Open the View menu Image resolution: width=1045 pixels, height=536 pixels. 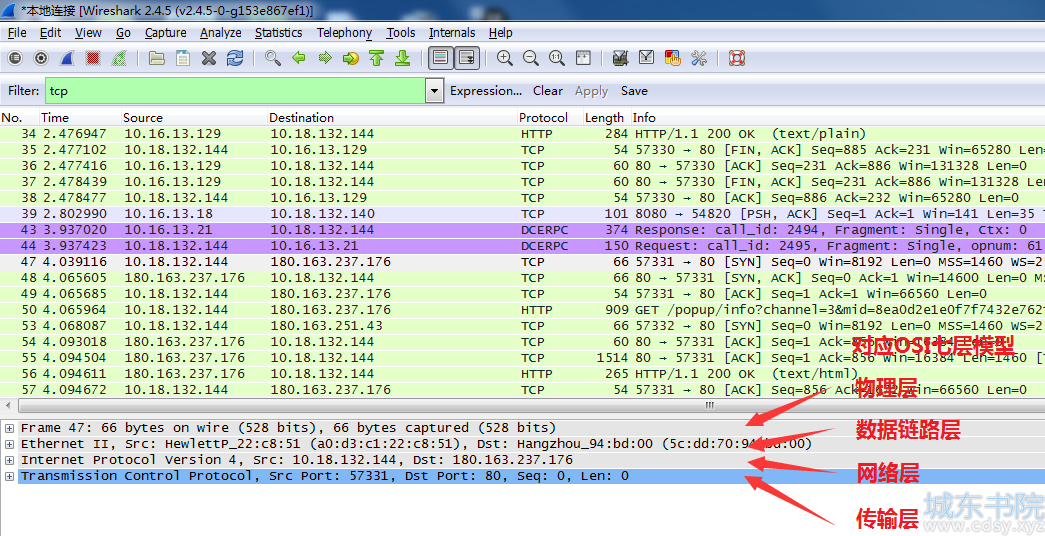[x=88, y=33]
